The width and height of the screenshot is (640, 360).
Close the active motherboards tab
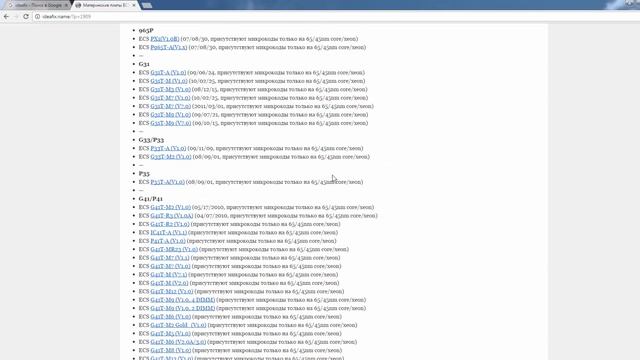pos(133,5)
